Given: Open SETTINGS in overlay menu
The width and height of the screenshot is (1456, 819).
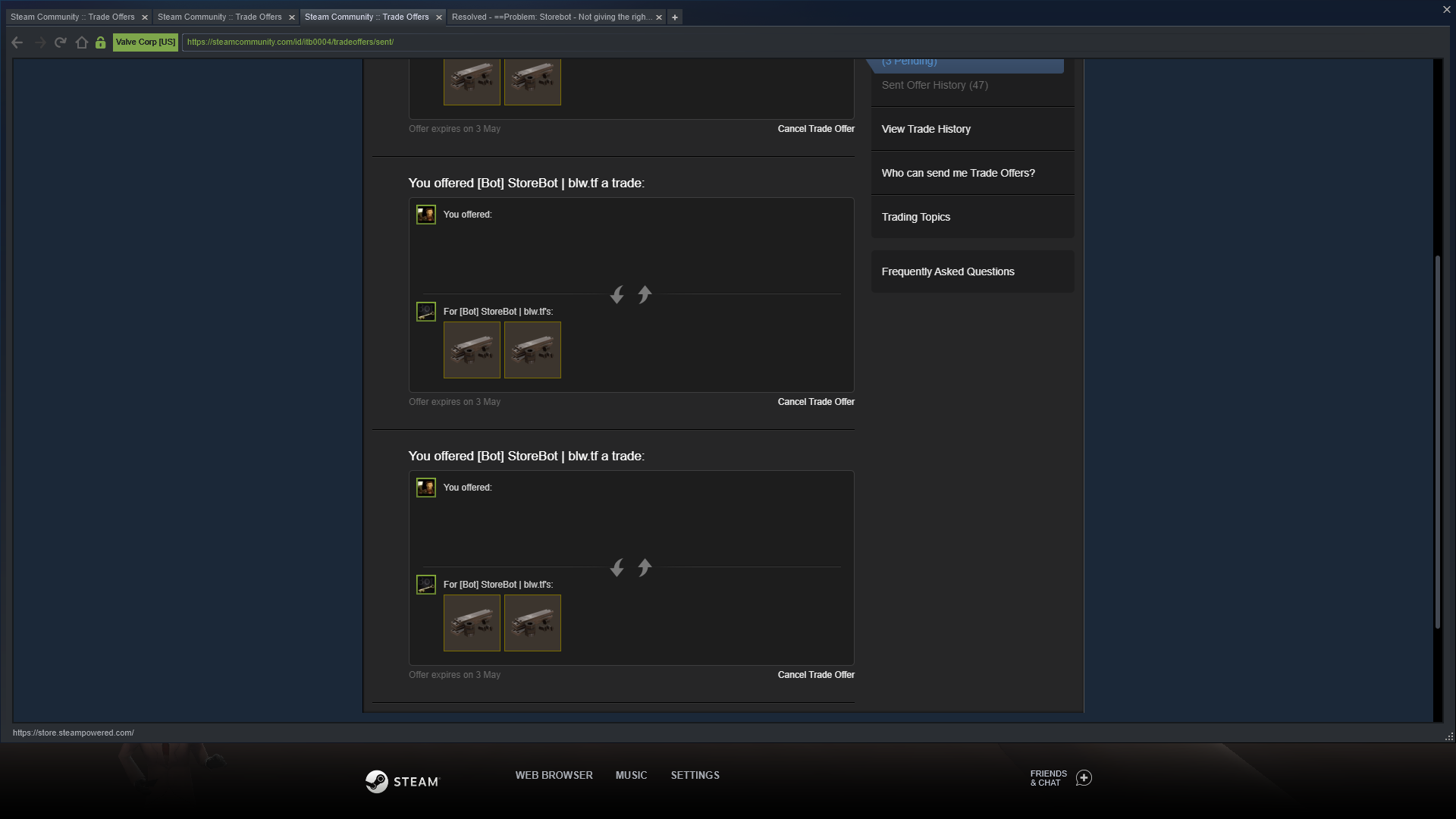Looking at the screenshot, I should 695,775.
